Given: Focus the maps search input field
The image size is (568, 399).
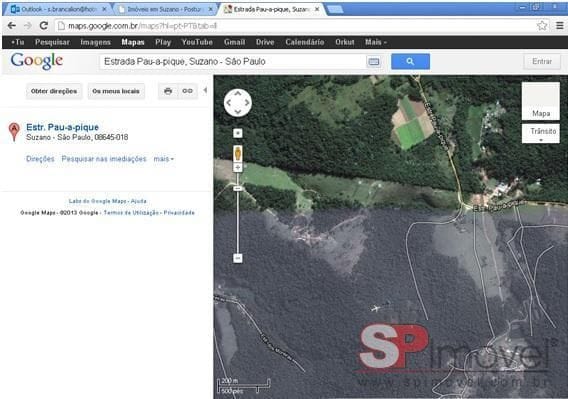Looking at the screenshot, I should click(x=234, y=62).
